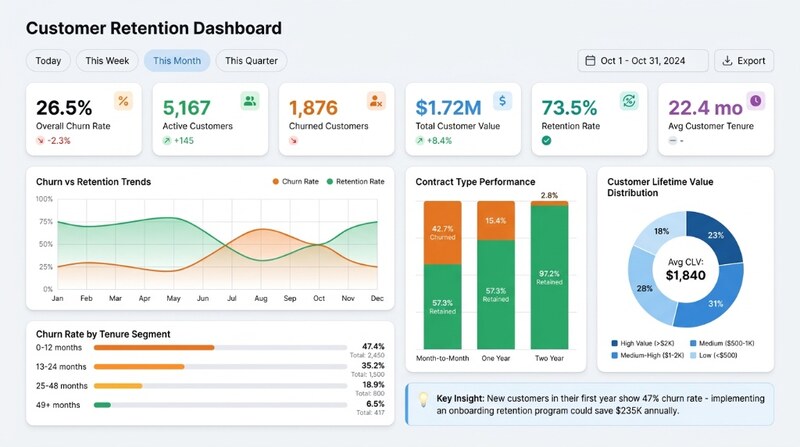Click the 23% donut segment
Screen dimensions: 800x447
pos(715,236)
